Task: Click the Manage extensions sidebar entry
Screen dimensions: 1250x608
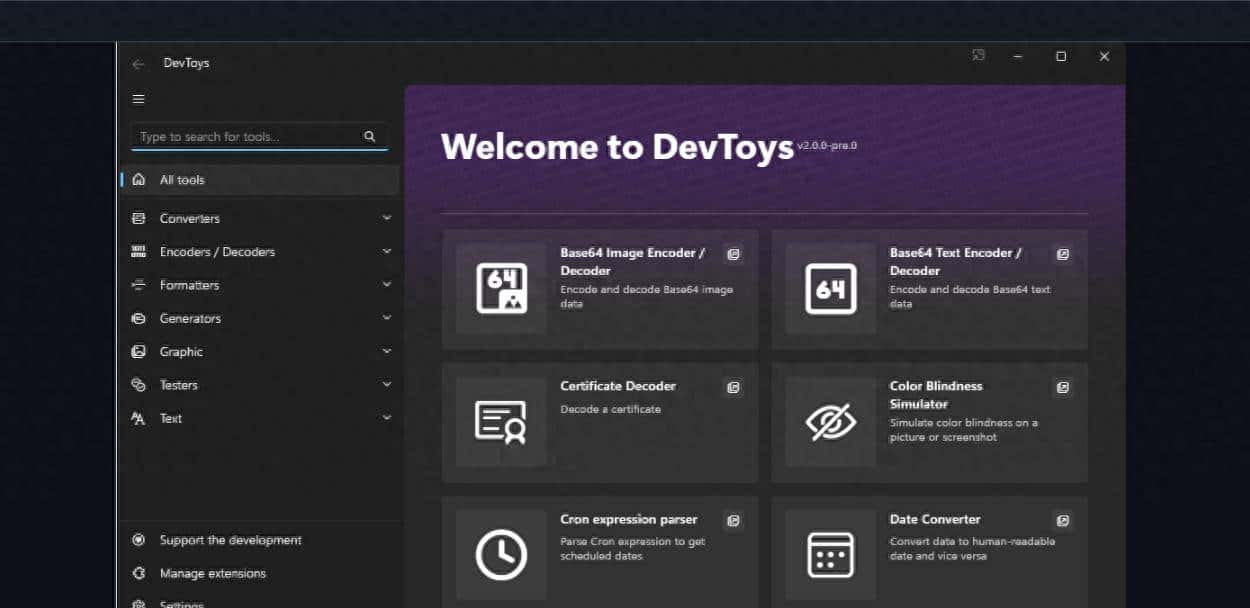Action: 211,573
